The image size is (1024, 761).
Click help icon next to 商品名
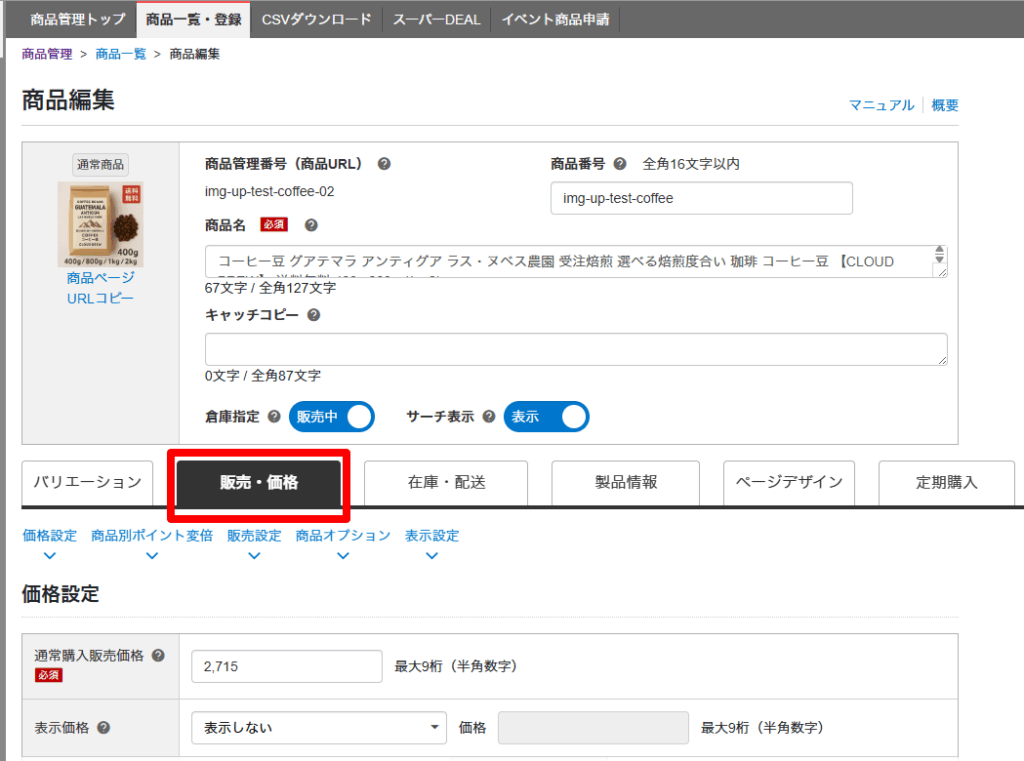311,225
